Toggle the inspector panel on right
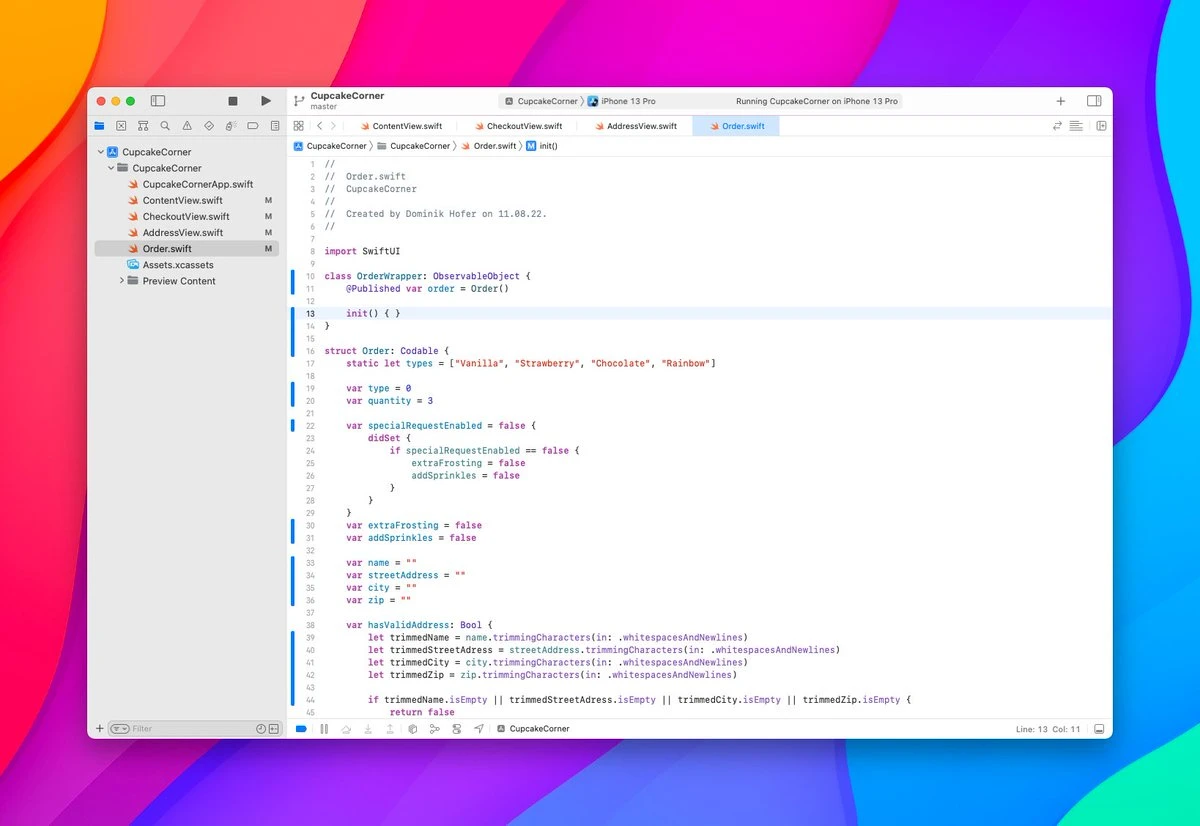 pos(1094,101)
